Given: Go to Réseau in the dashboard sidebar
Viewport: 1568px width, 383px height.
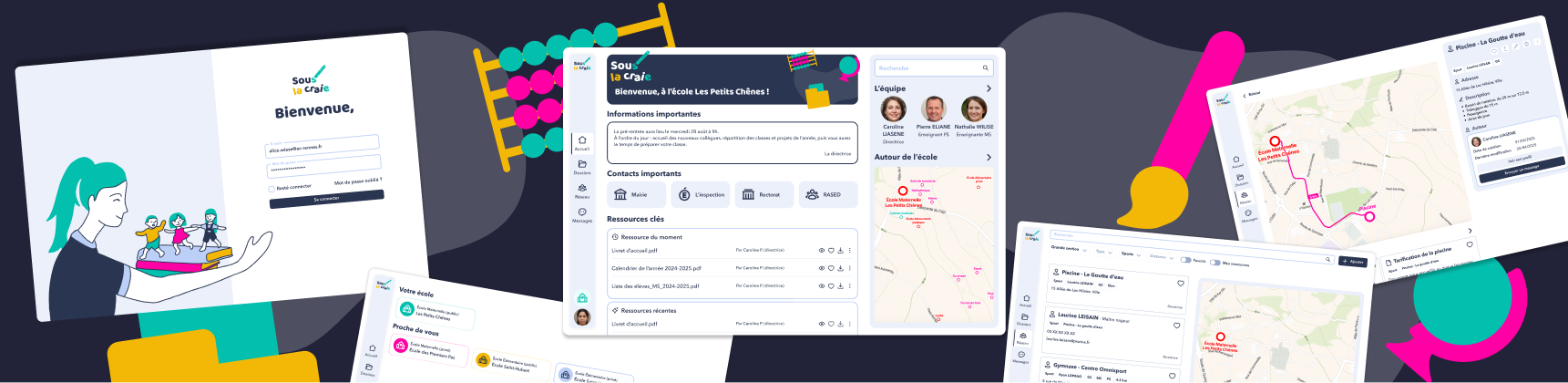Looking at the screenshot, I should pos(582,191).
